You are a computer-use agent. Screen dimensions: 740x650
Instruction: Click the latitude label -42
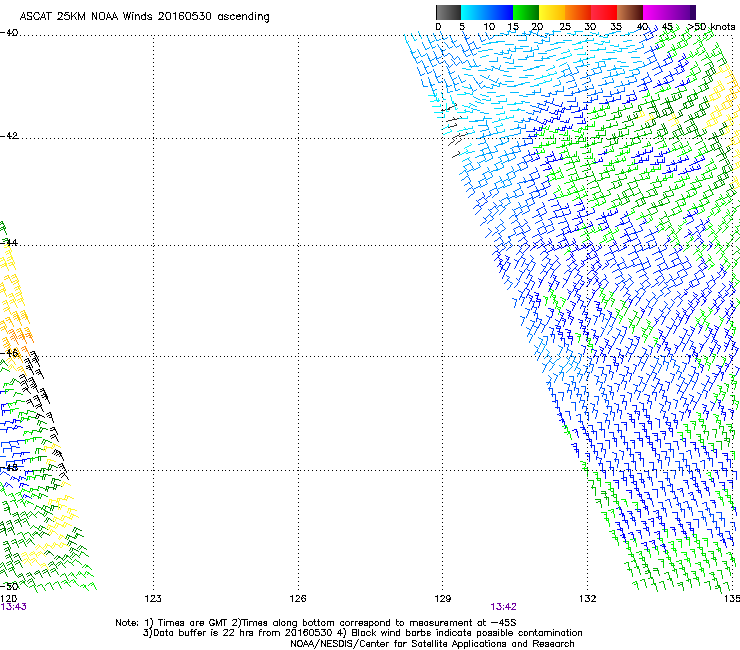9,136
